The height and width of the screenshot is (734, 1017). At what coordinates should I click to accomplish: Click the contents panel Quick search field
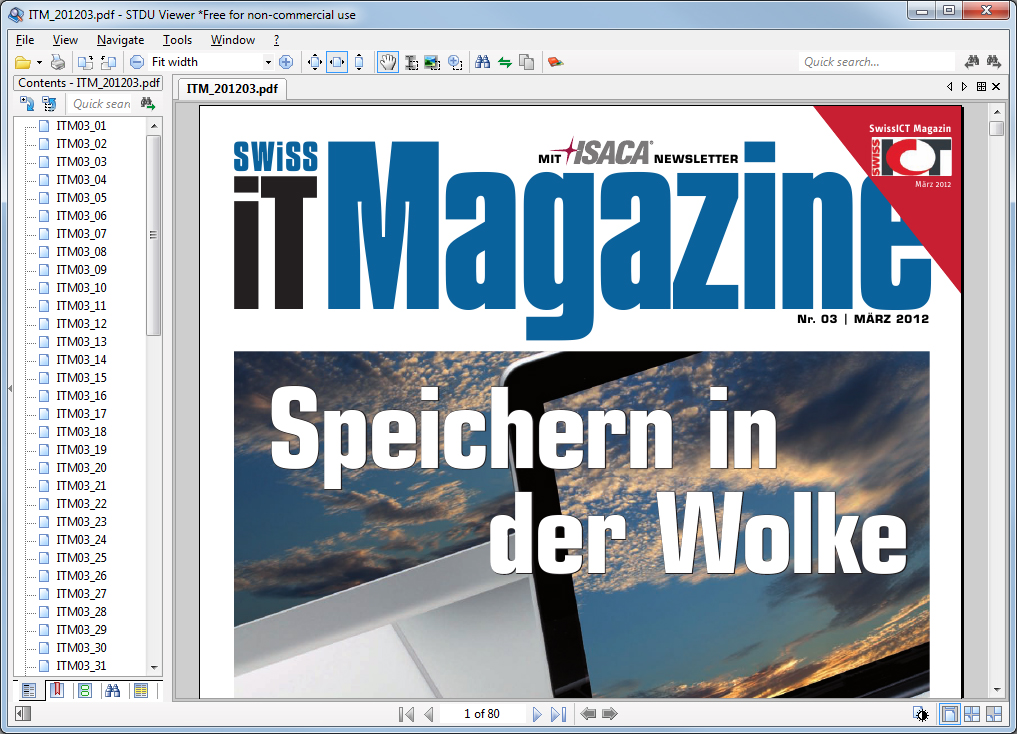click(102, 103)
